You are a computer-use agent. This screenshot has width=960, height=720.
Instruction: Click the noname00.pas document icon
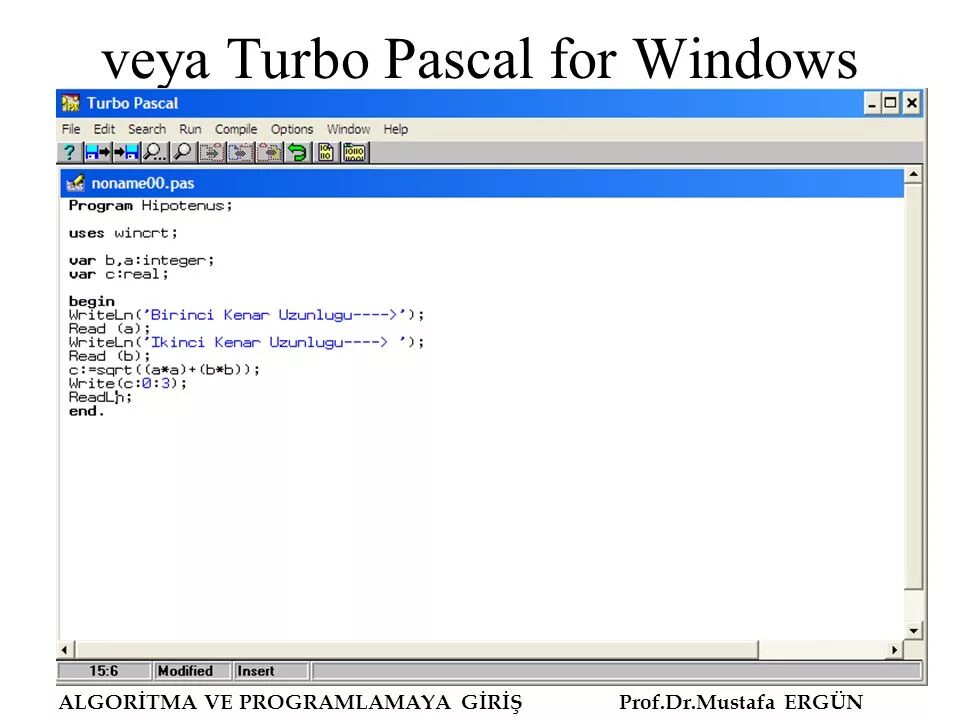pos(75,183)
